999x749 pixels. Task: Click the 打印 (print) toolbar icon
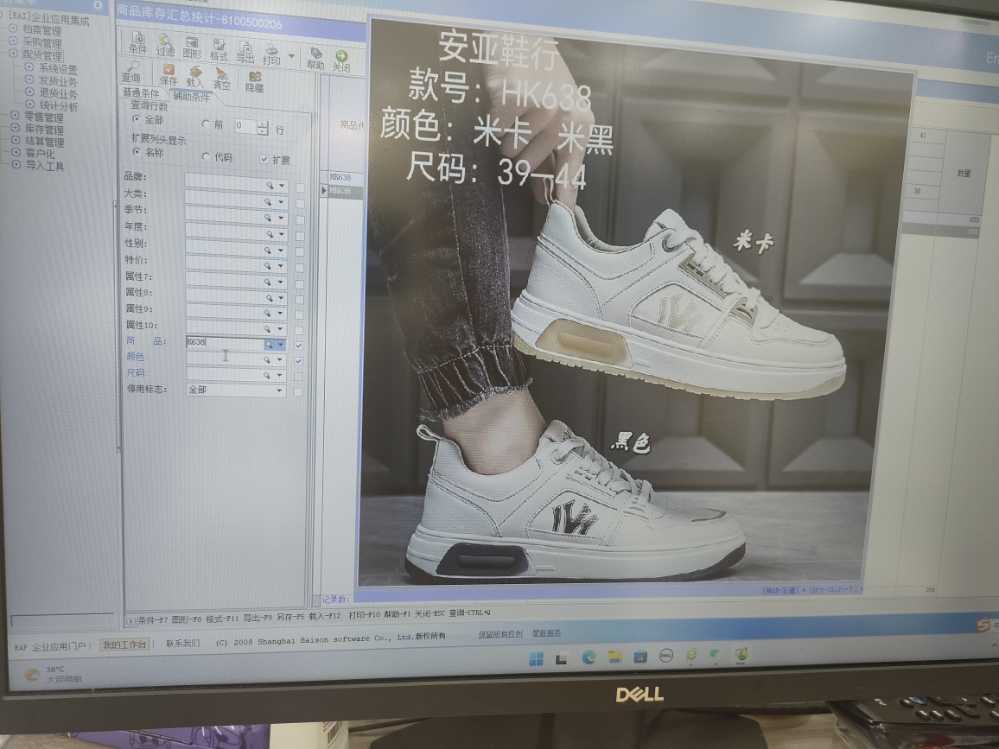pyautogui.click(x=271, y=54)
